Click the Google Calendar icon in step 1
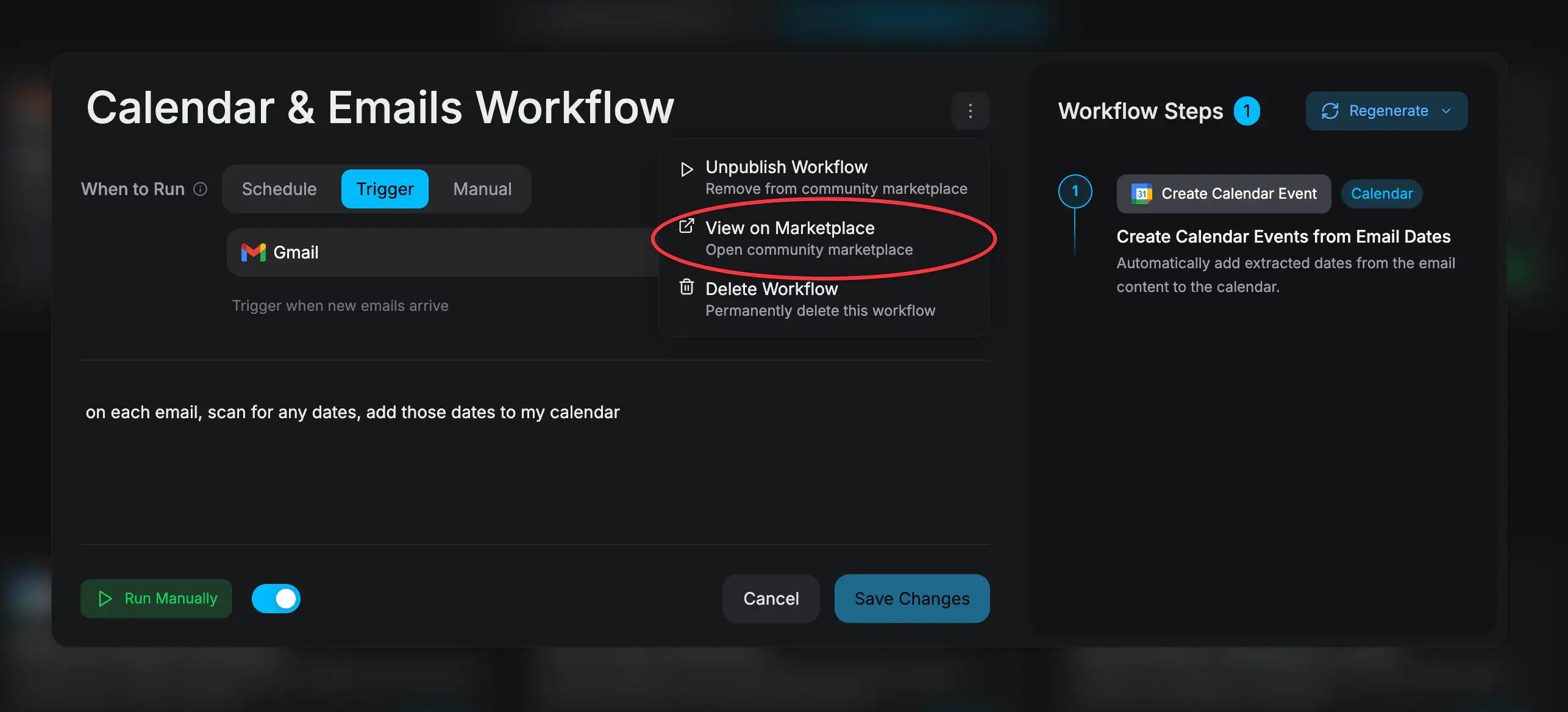The height and width of the screenshot is (712, 1568). tap(1141, 193)
